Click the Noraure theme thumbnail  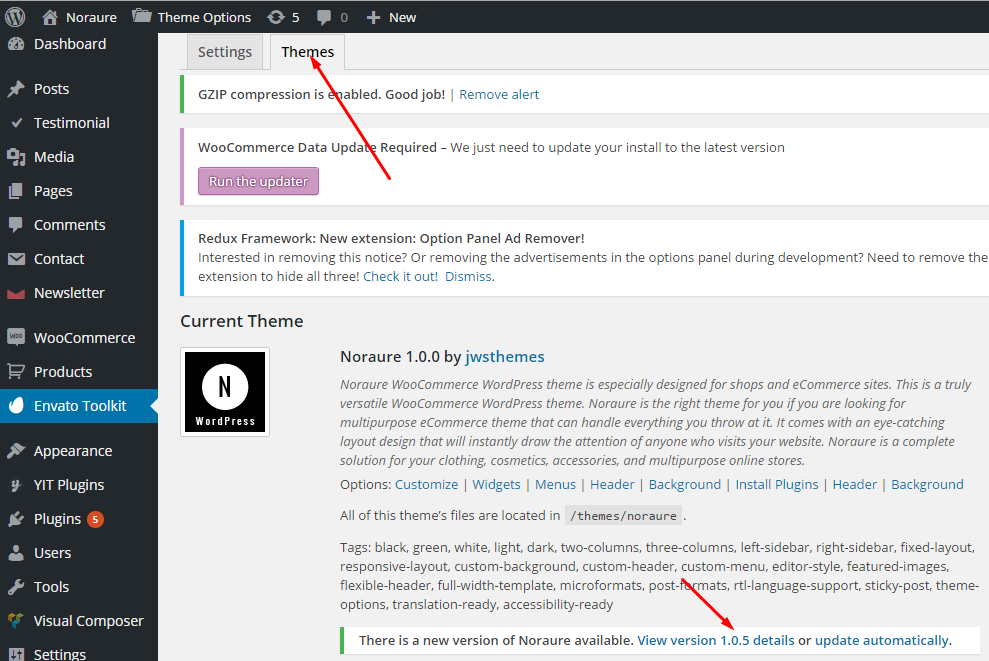click(225, 392)
